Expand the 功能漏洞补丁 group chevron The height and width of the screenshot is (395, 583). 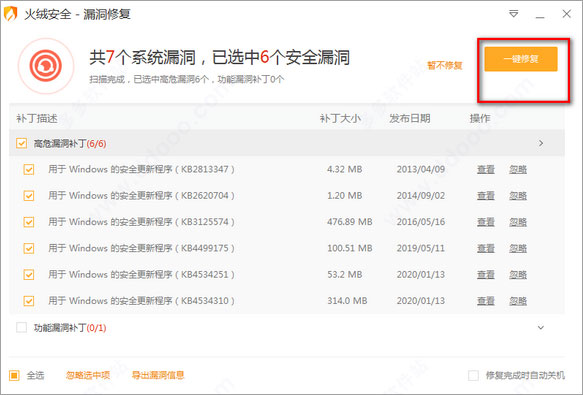pyautogui.click(x=541, y=328)
